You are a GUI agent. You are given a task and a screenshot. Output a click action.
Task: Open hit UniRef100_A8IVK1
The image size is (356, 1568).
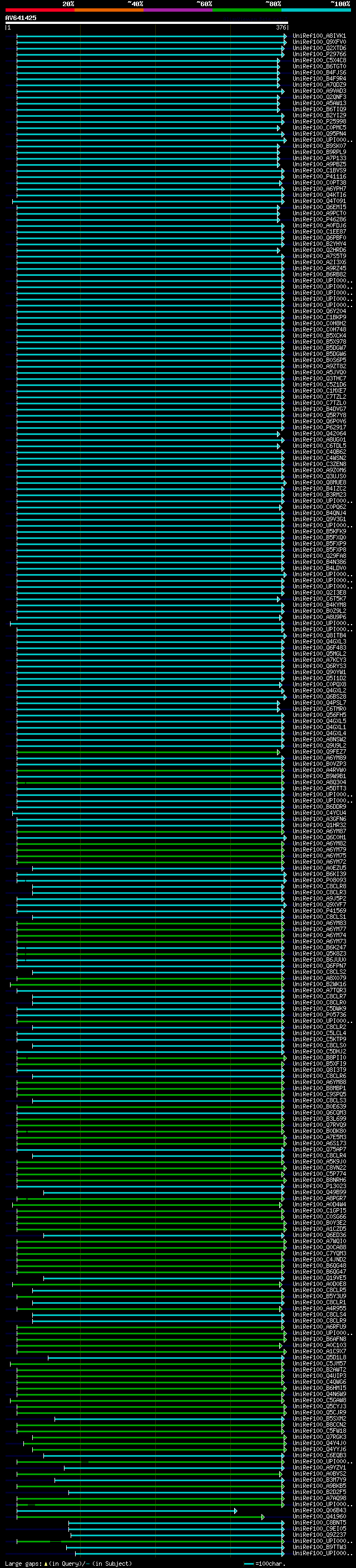pos(319,36)
